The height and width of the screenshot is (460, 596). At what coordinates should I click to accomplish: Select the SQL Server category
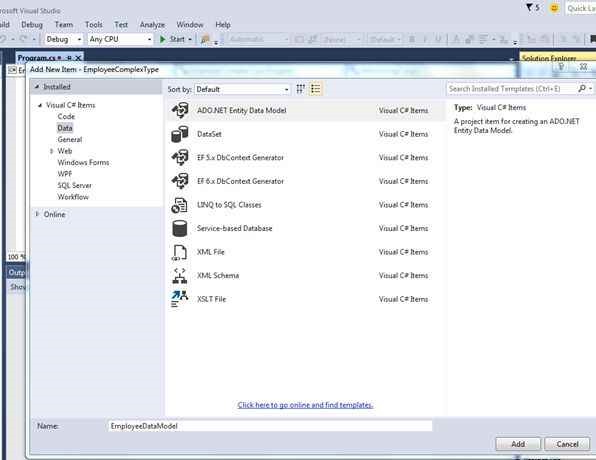74,186
